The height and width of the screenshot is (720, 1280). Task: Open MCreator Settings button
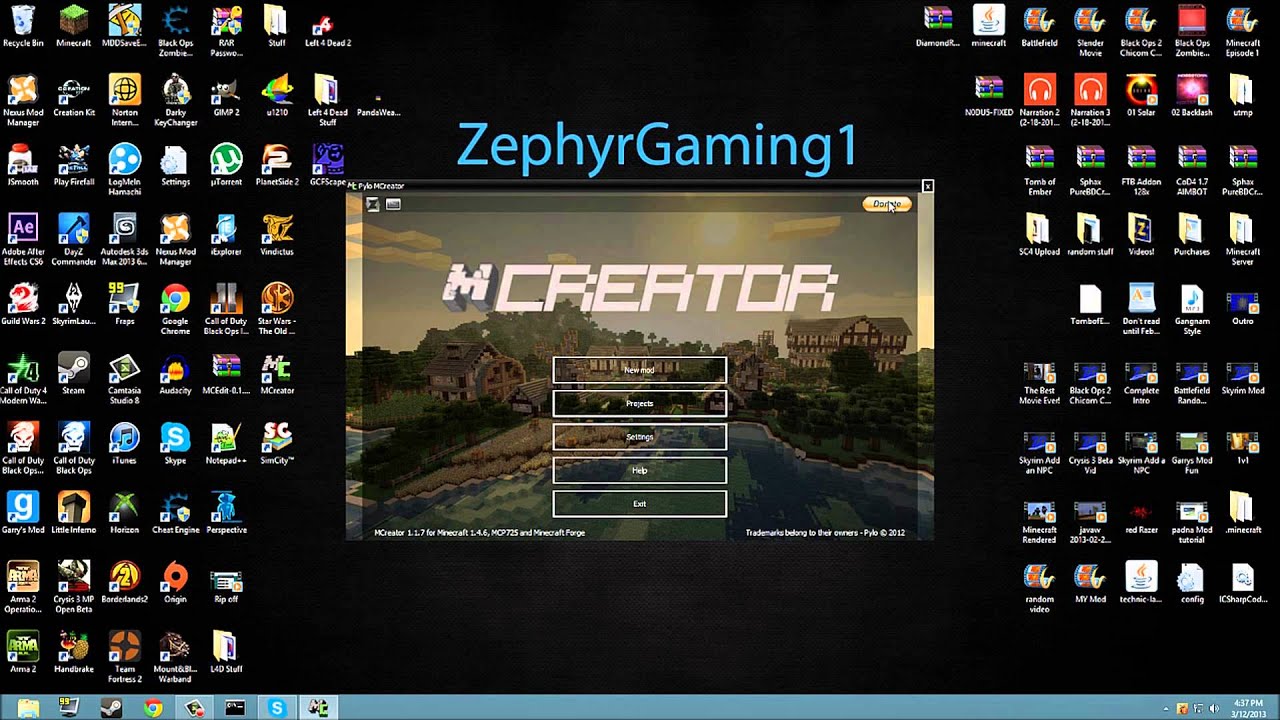[x=640, y=437]
